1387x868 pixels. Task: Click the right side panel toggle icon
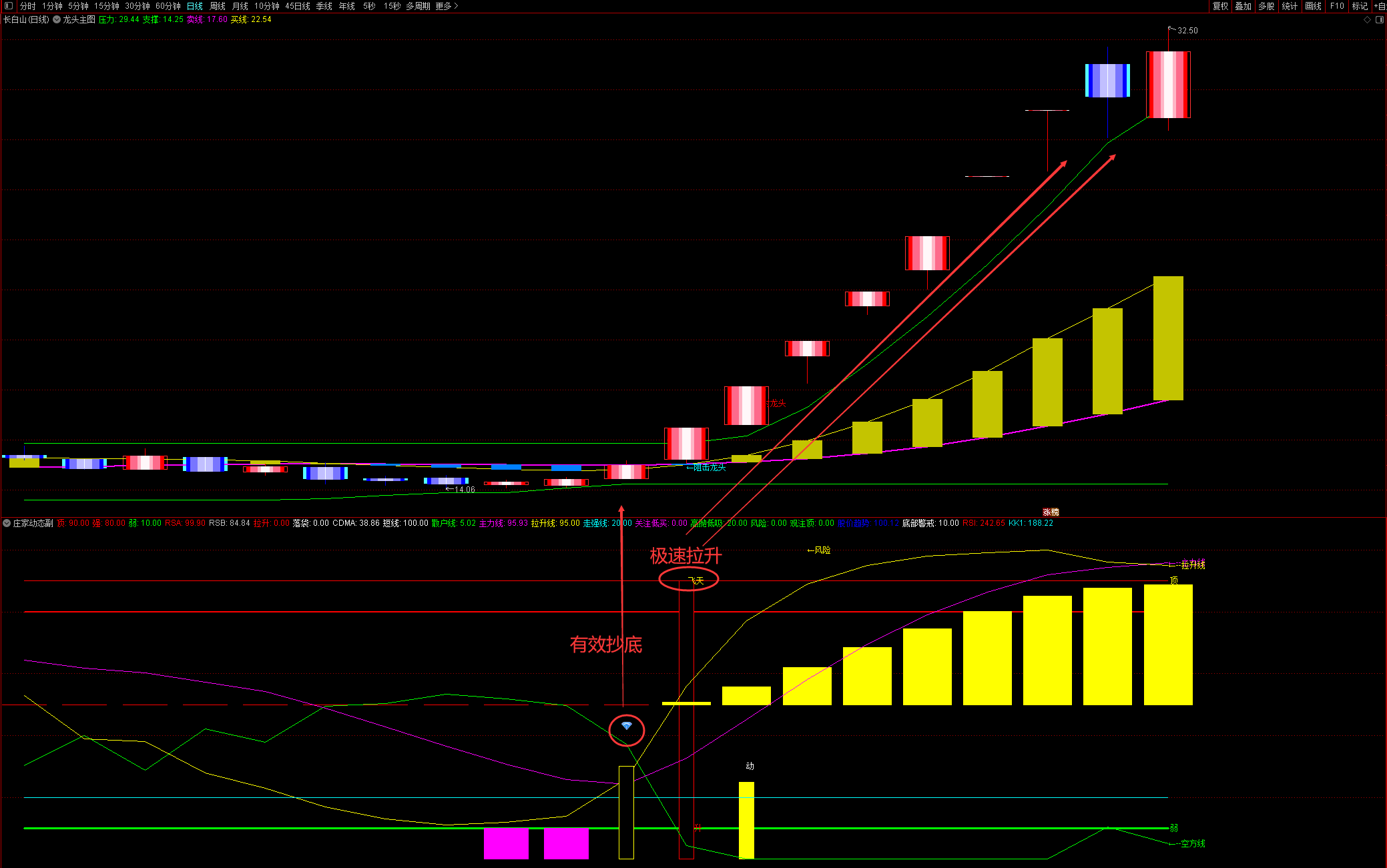point(1380,20)
